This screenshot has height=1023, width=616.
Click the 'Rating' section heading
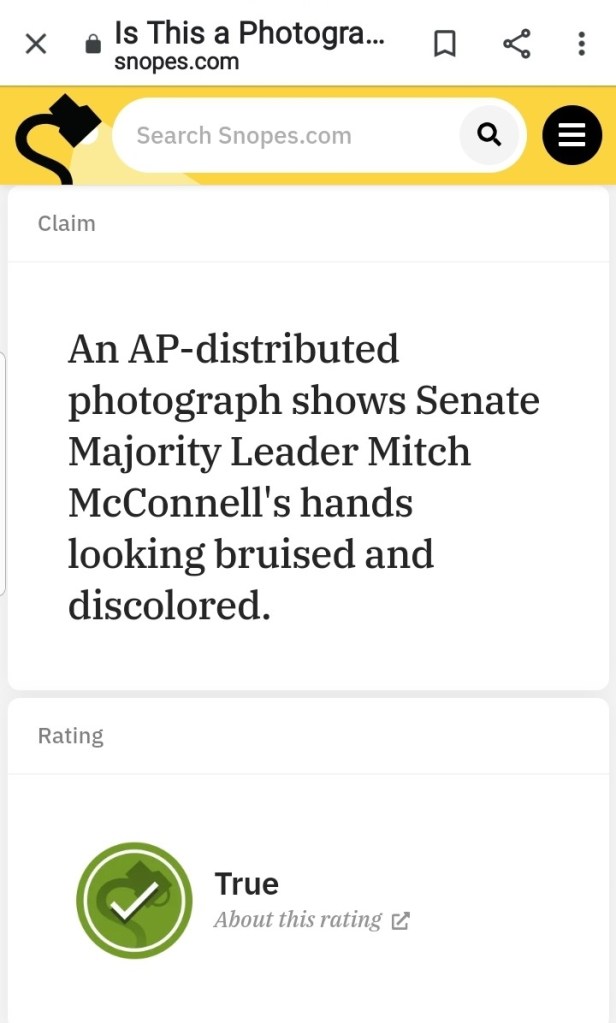[70, 736]
